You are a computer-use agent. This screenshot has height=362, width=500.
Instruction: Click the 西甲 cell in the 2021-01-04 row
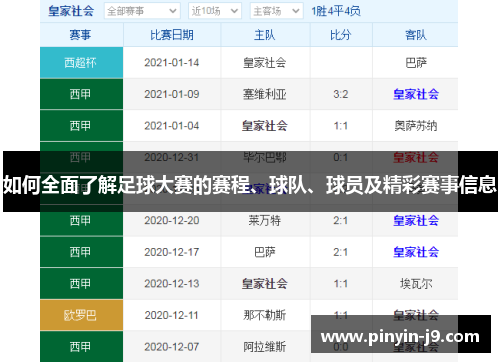[x=81, y=126]
